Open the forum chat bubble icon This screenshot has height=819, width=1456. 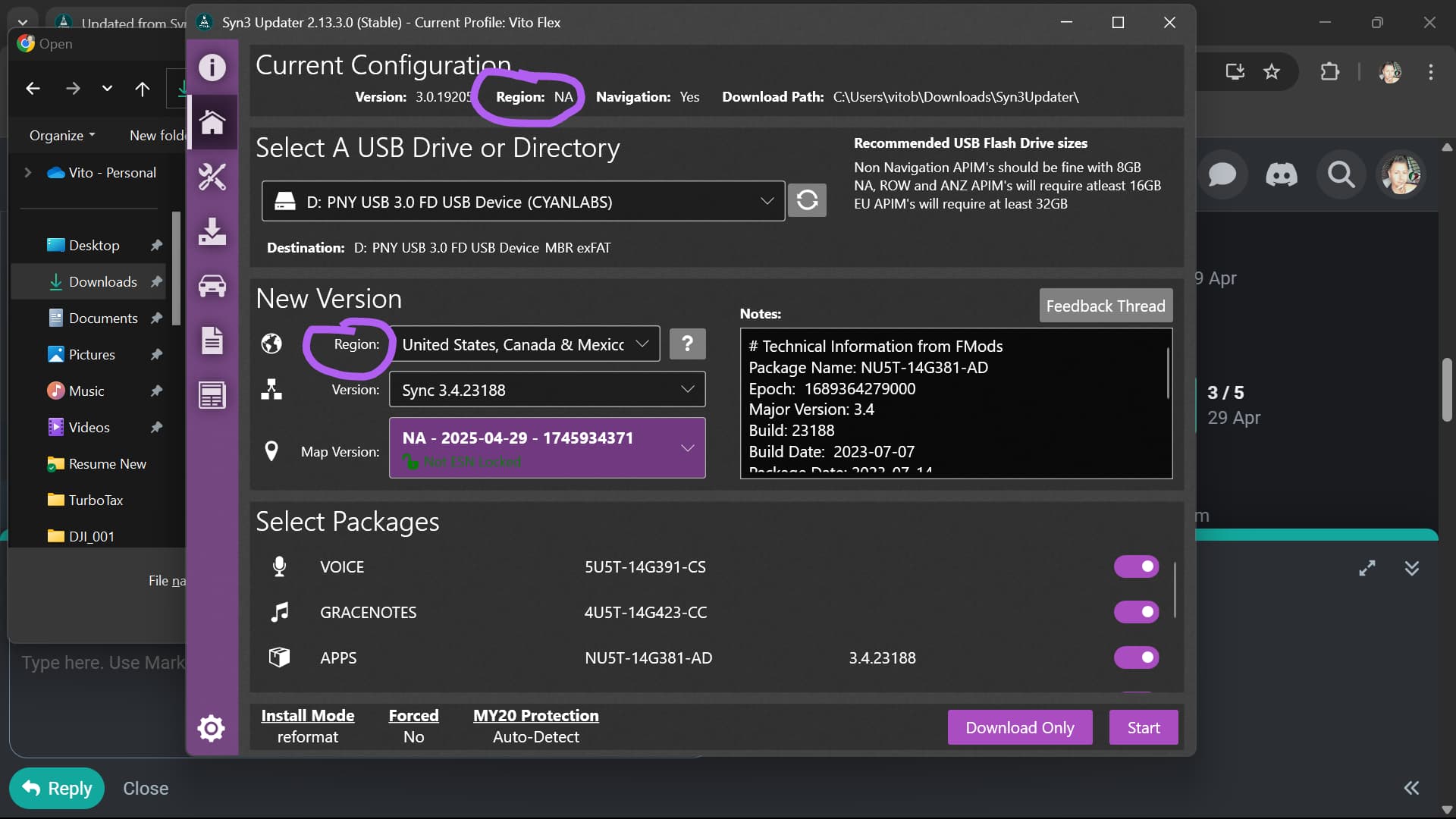point(1222,174)
